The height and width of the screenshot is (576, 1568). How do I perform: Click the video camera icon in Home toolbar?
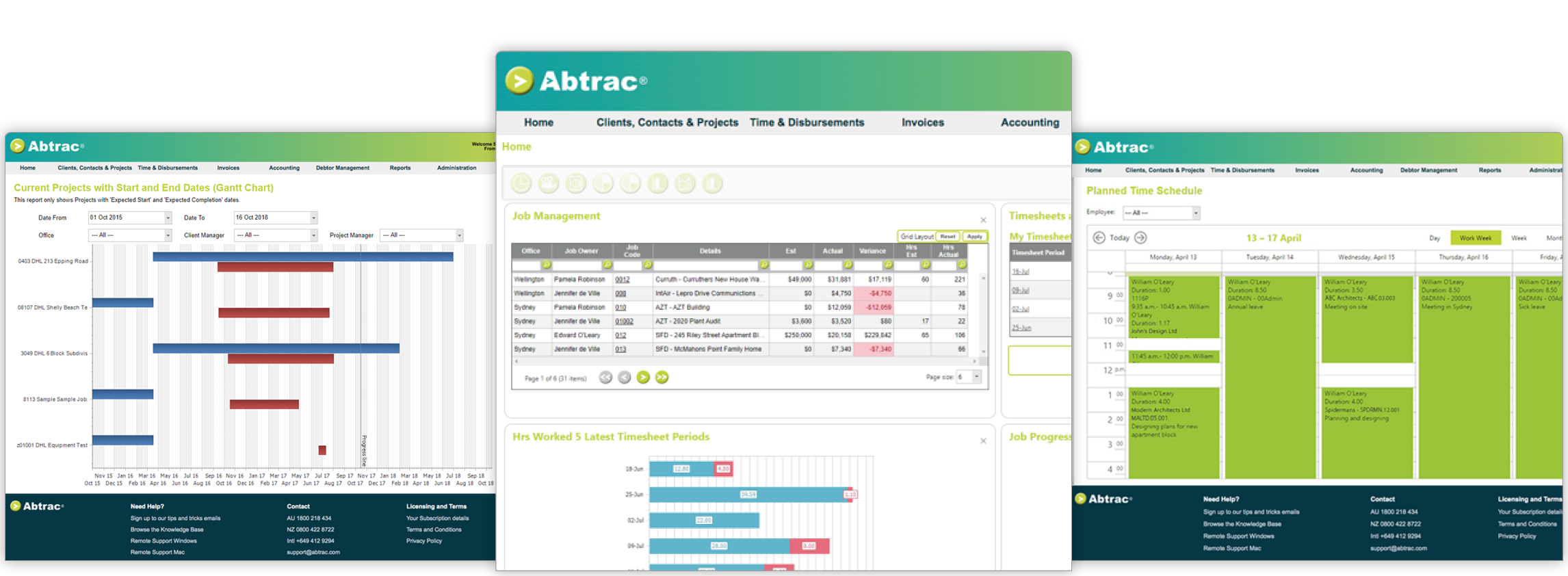pos(549,183)
